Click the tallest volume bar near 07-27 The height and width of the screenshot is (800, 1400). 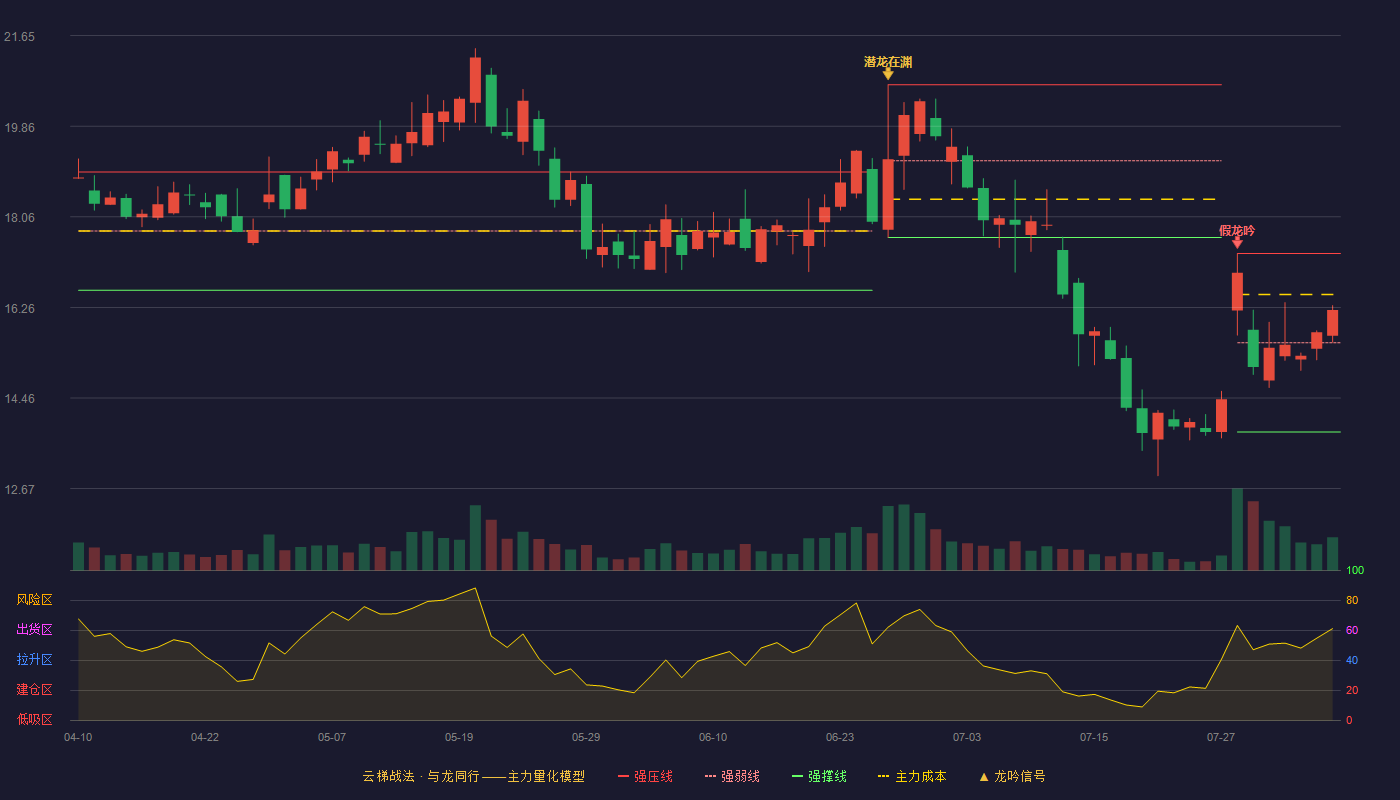pos(1237,529)
